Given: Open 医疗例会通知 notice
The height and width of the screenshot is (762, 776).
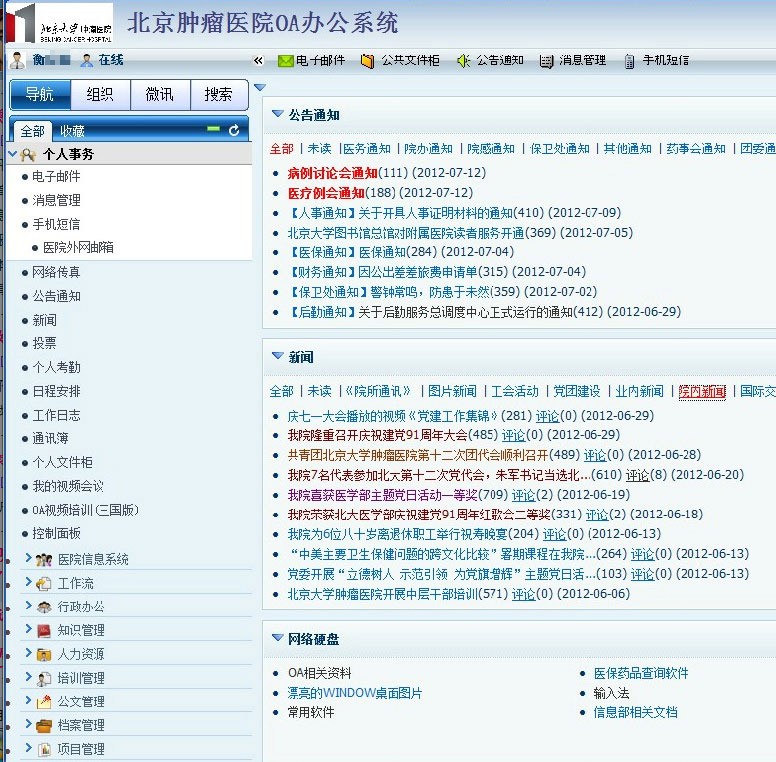Looking at the screenshot, I should click(x=326, y=192).
